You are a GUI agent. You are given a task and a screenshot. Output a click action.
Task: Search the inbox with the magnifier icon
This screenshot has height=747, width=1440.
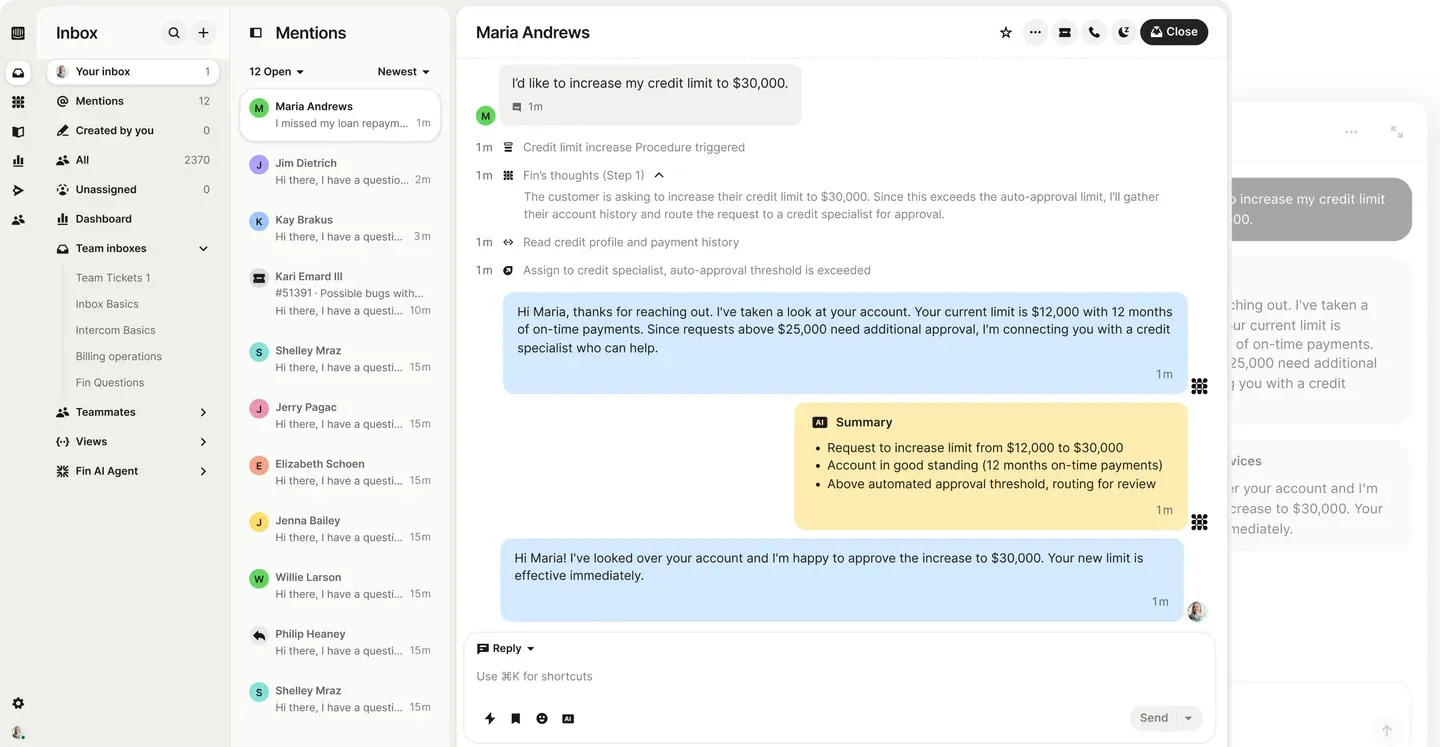174,33
